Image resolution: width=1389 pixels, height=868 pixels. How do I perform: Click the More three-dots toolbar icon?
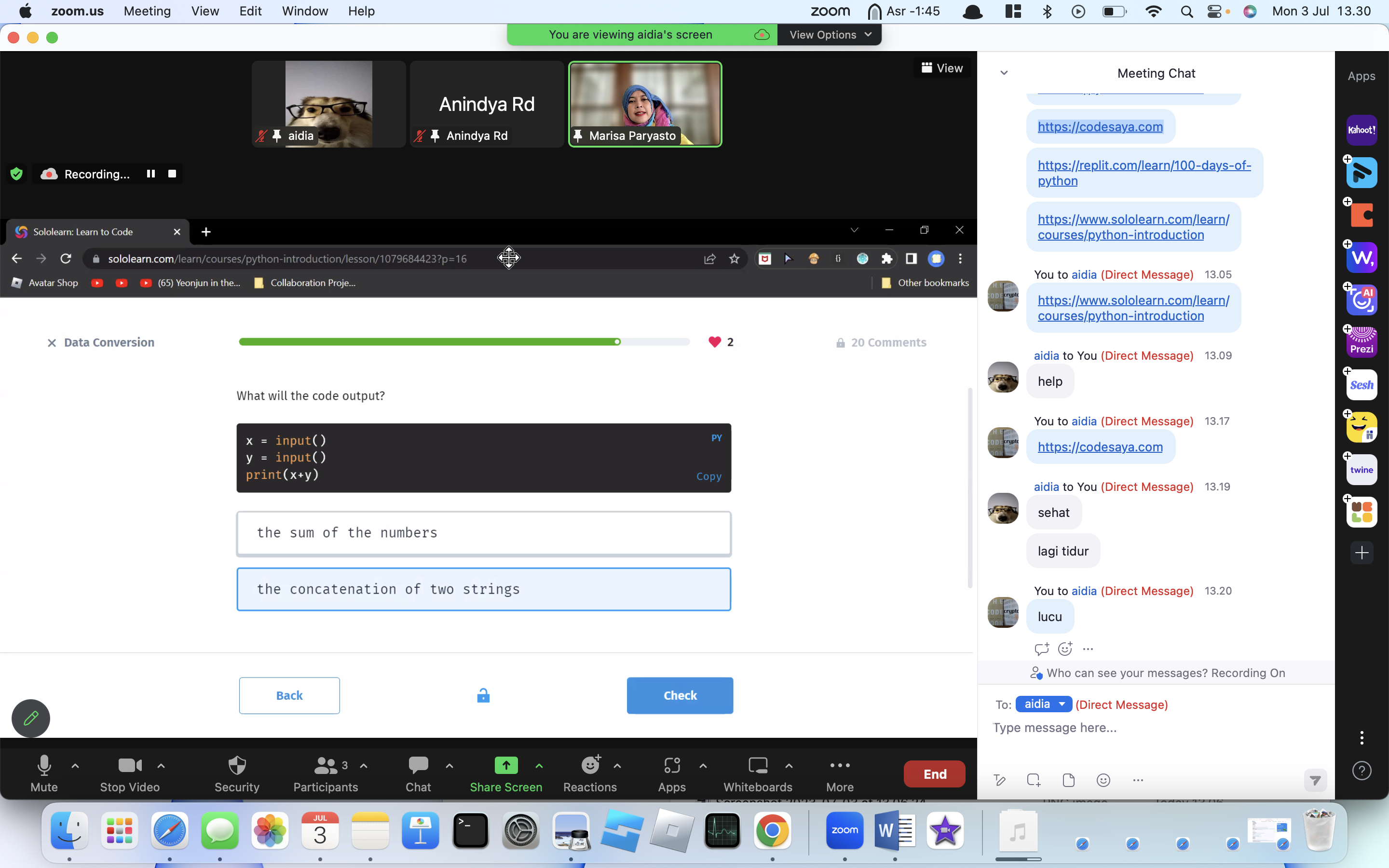840,765
